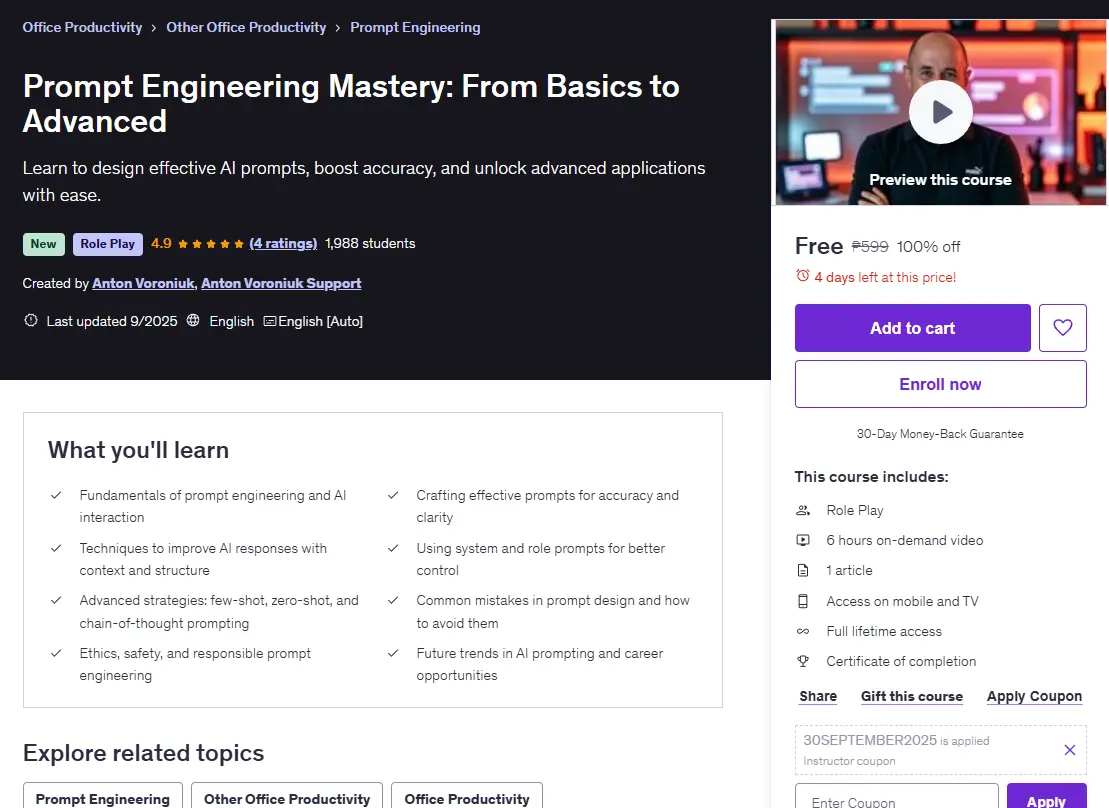Select the Other Office Productivity topic tag
This screenshot has width=1109, height=808.
pos(286,797)
